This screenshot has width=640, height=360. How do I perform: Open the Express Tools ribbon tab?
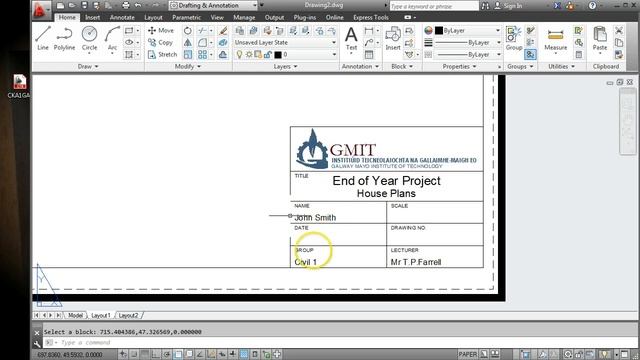371,17
